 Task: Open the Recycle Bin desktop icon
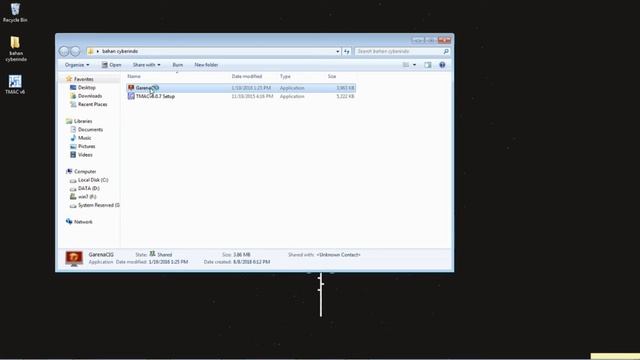tap(15, 12)
